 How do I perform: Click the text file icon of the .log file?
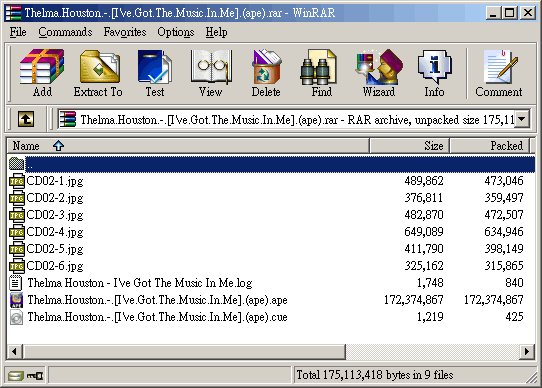[x=16, y=283]
